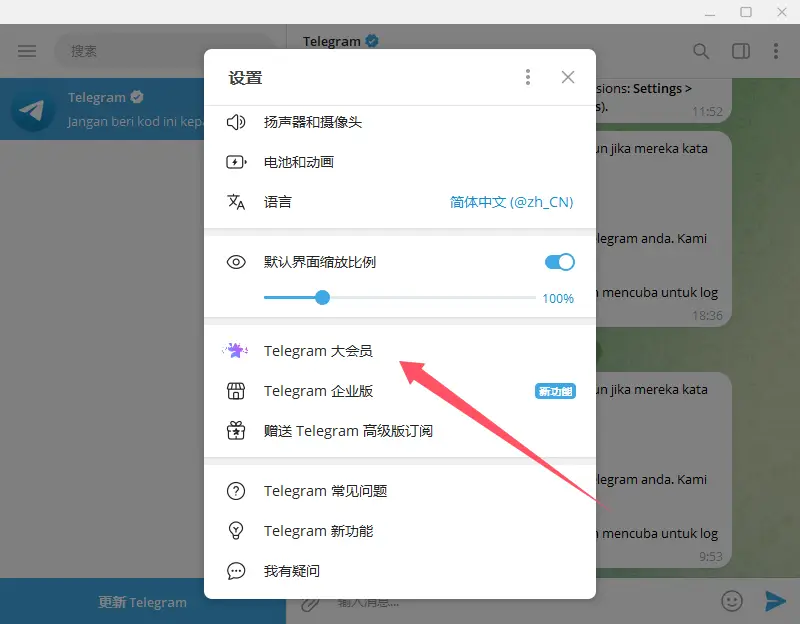Click the interface scale slider handle
This screenshot has width=800, height=624.
pyautogui.click(x=322, y=297)
